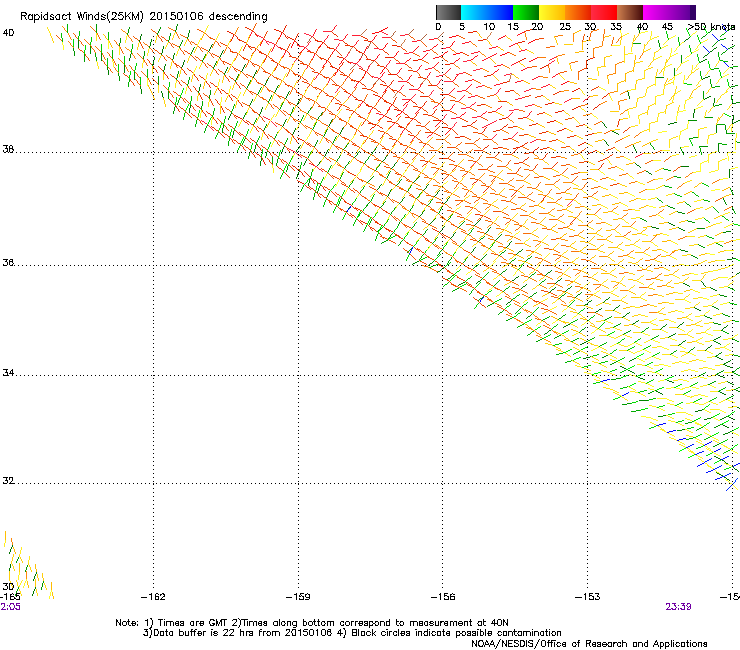Click the yellow 20-25 knots legend segment
The width and height of the screenshot is (740, 650).
(x=552, y=12)
